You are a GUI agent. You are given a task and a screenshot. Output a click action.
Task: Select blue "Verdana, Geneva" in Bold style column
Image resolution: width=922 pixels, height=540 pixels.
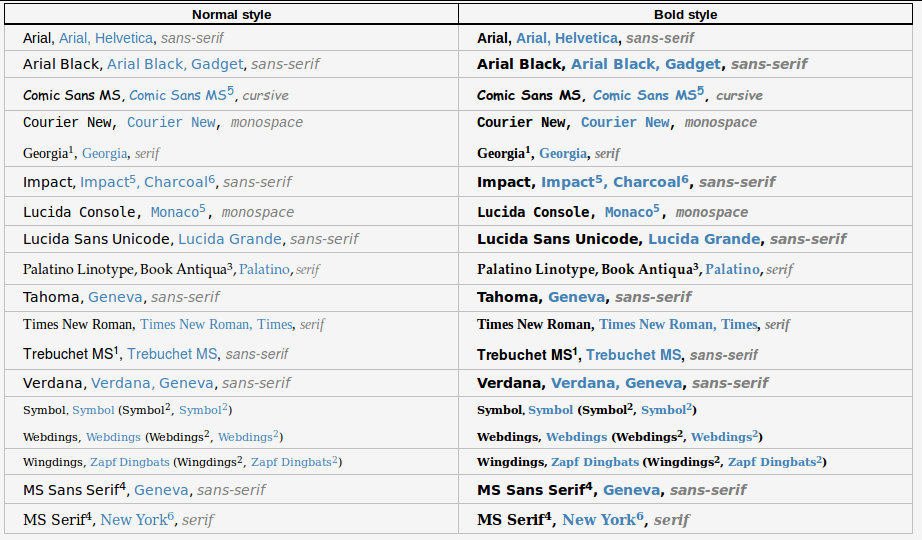617,383
